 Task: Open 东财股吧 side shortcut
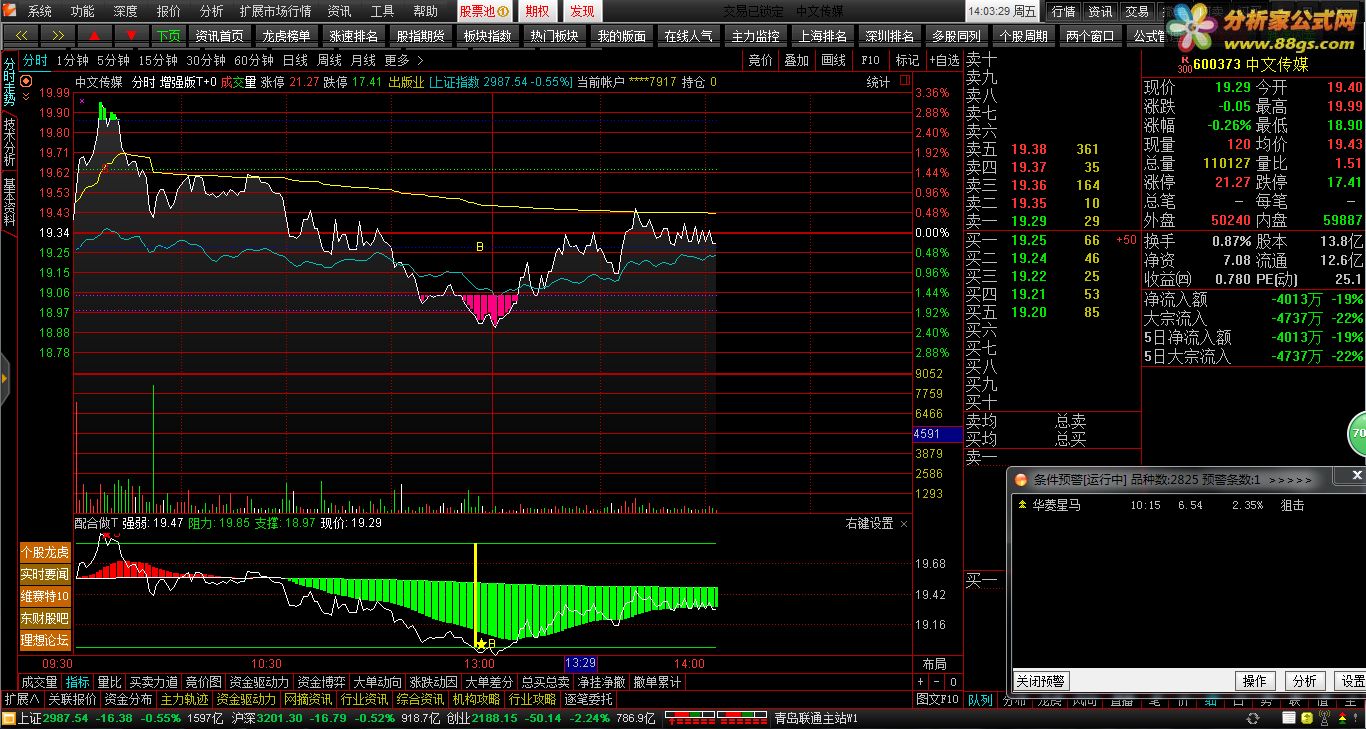coord(45,618)
